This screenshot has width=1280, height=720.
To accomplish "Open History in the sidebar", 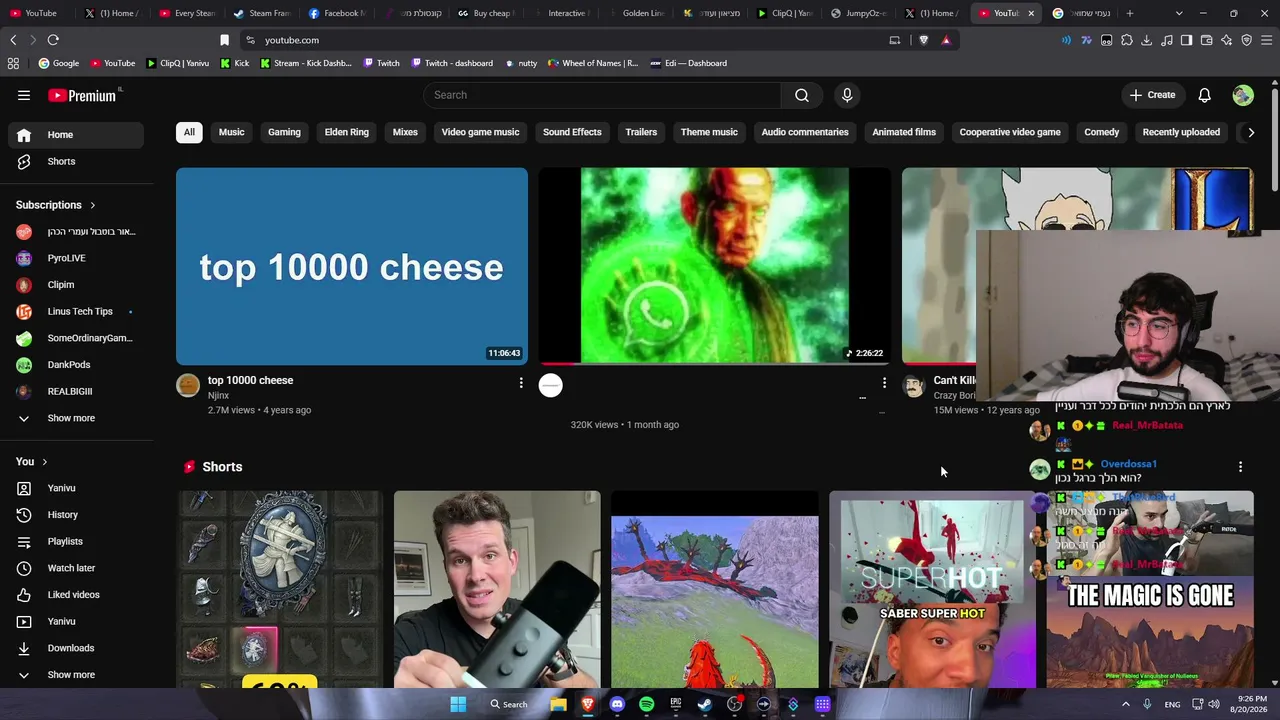I will pyautogui.click(x=76, y=515).
